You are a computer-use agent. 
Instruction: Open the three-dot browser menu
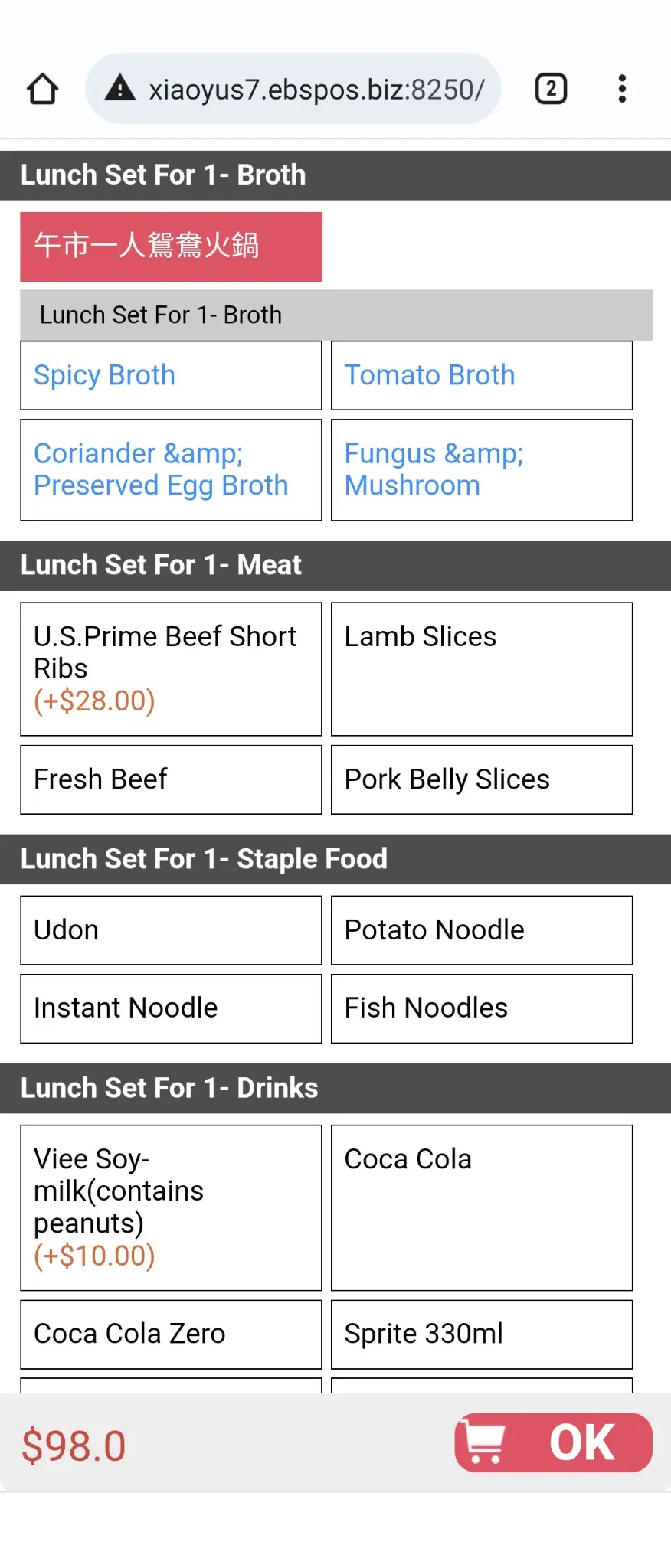click(622, 89)
